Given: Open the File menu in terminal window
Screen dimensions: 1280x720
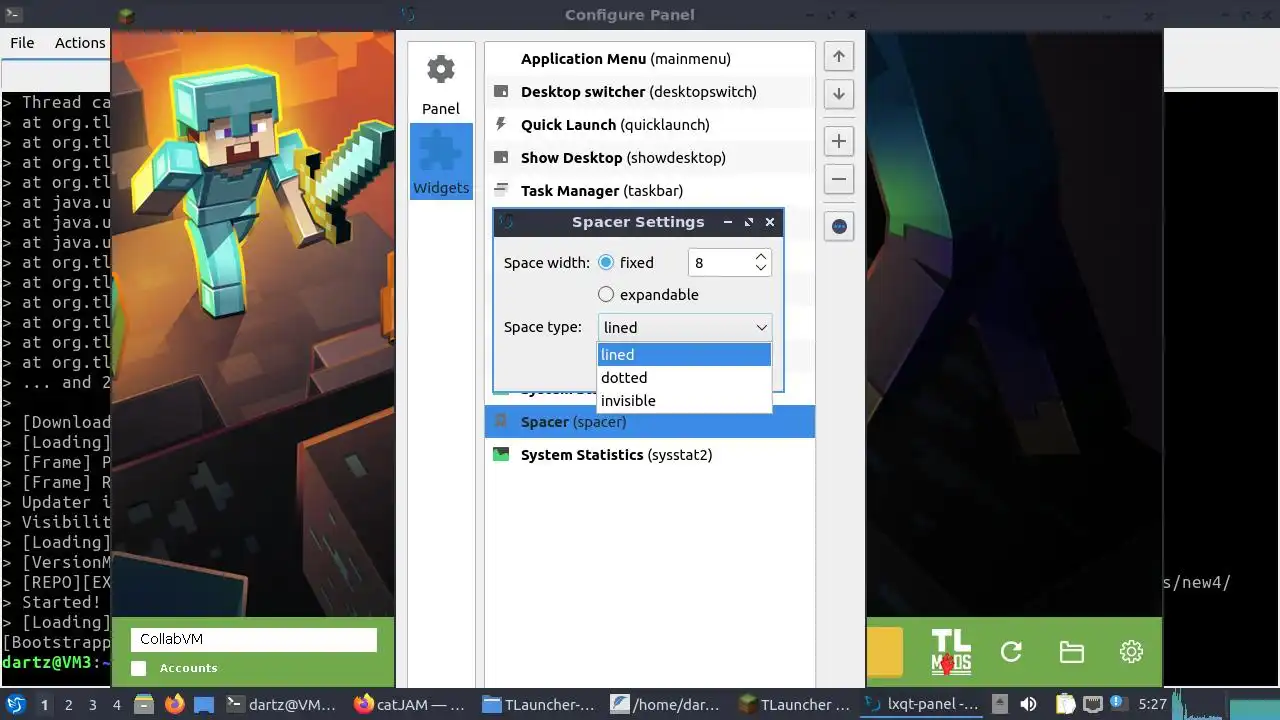Looking at the screenshot, I should tap(22, 43).
